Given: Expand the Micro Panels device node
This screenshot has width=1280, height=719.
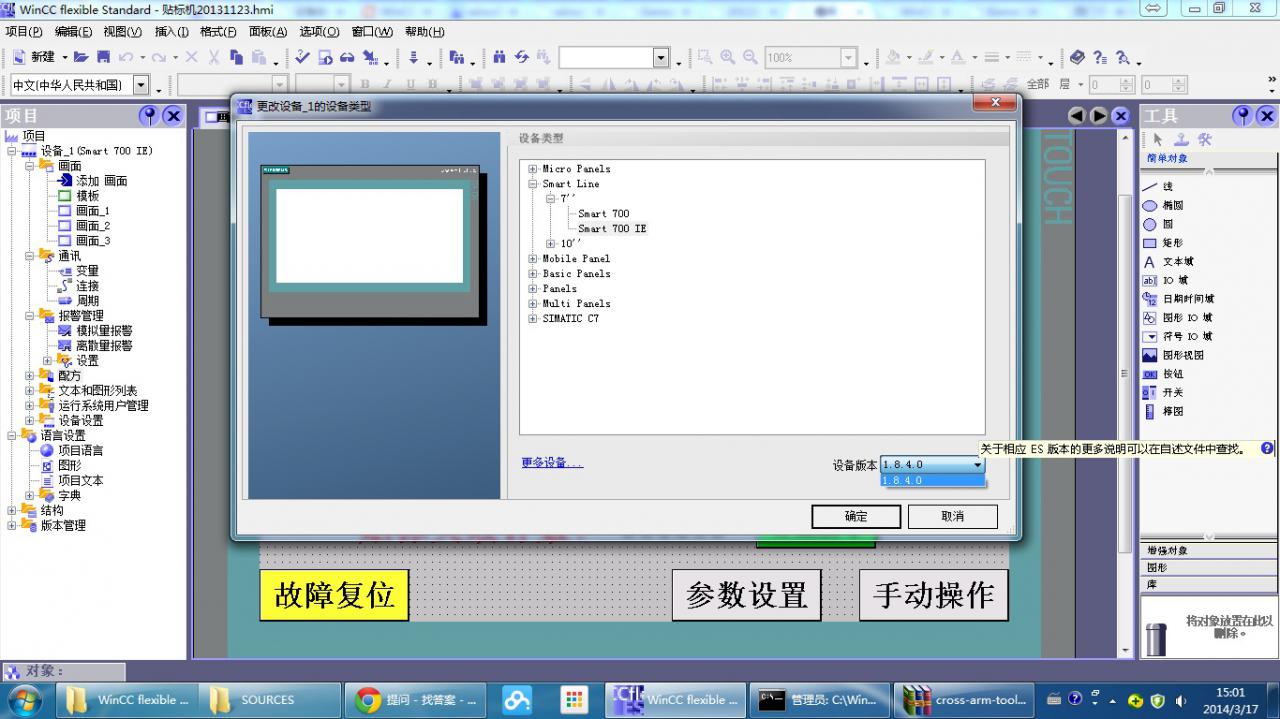Looking at the screenshot, I should point(533,169).
